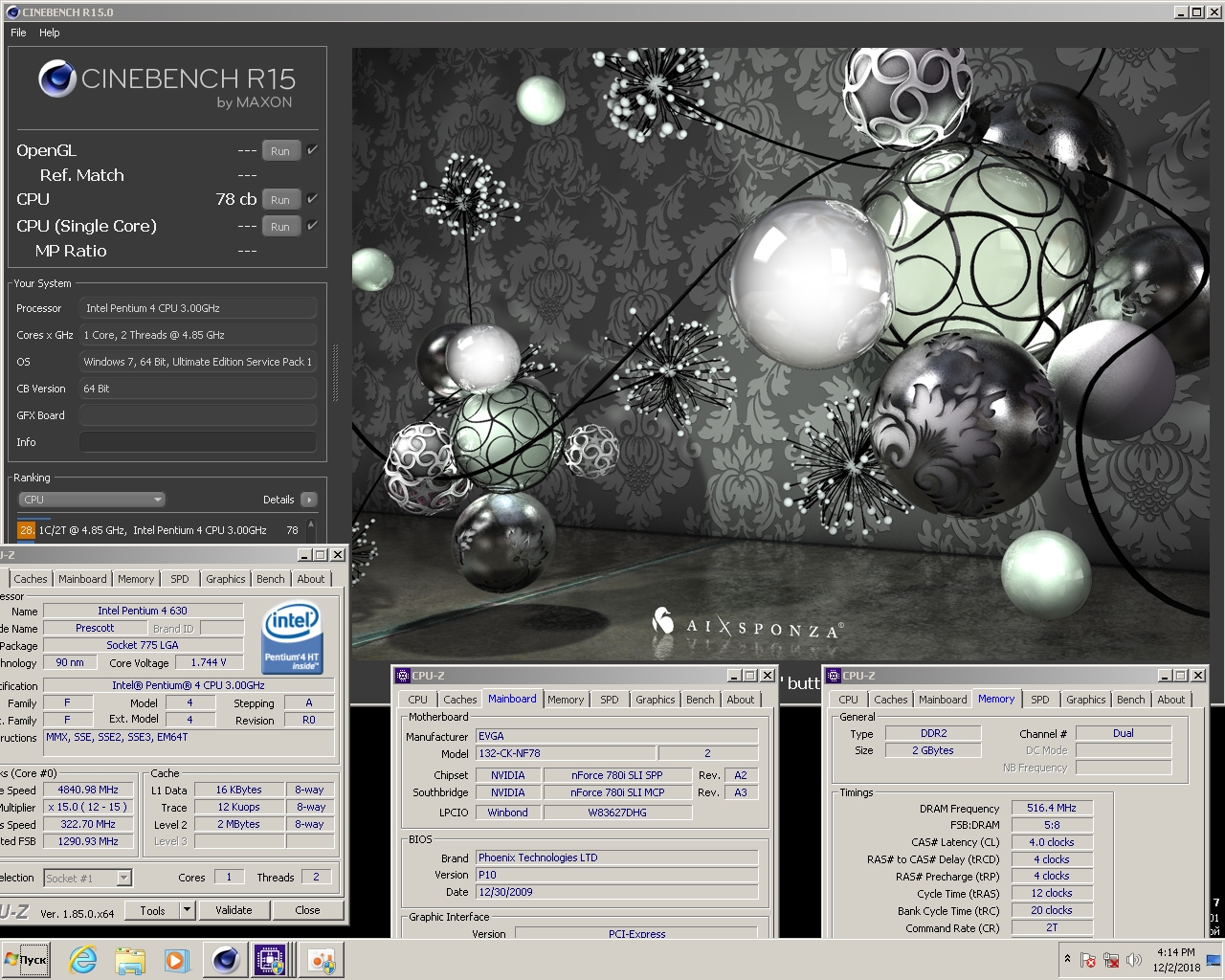Open Windows Explorer folder icon in taskbar

[x=129, y=960]
